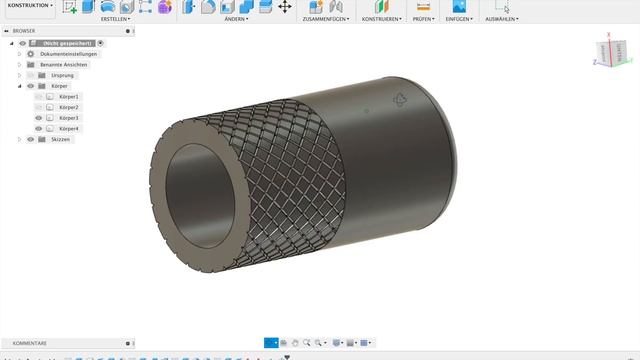Select the Press Pull tool icon

pyautogui.click(x=189, y=7)
